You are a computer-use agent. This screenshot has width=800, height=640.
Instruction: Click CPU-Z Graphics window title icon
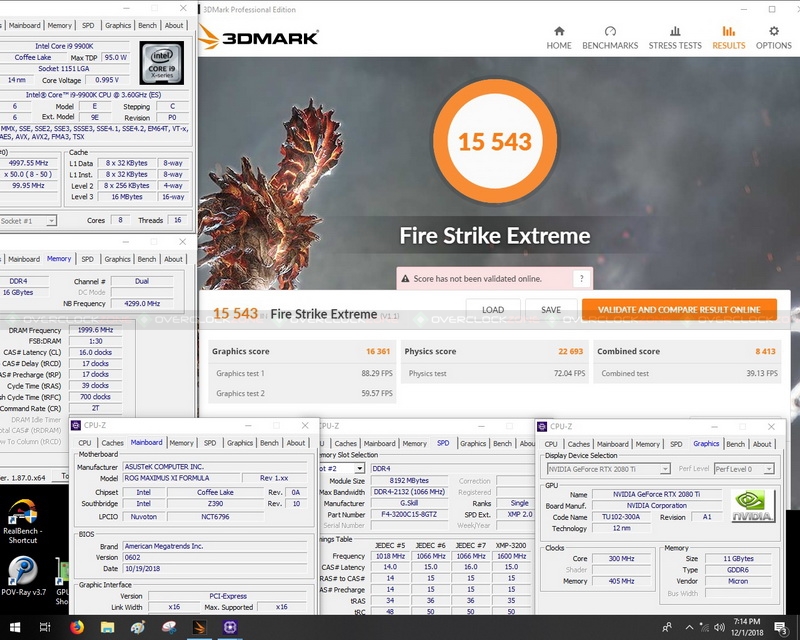[542, 426]
